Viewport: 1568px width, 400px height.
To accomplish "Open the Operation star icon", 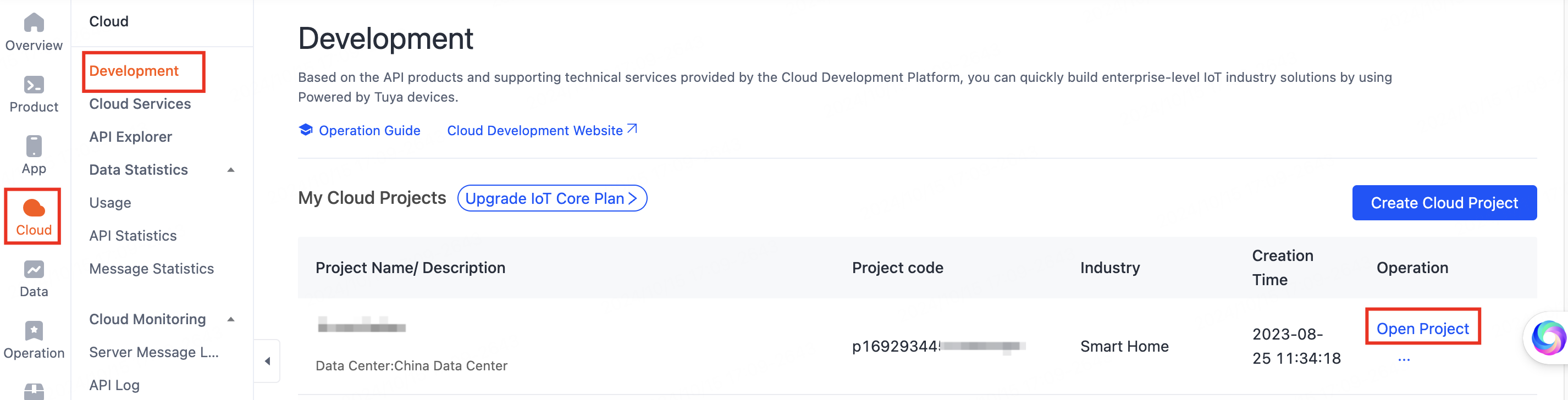I will 34,331.
